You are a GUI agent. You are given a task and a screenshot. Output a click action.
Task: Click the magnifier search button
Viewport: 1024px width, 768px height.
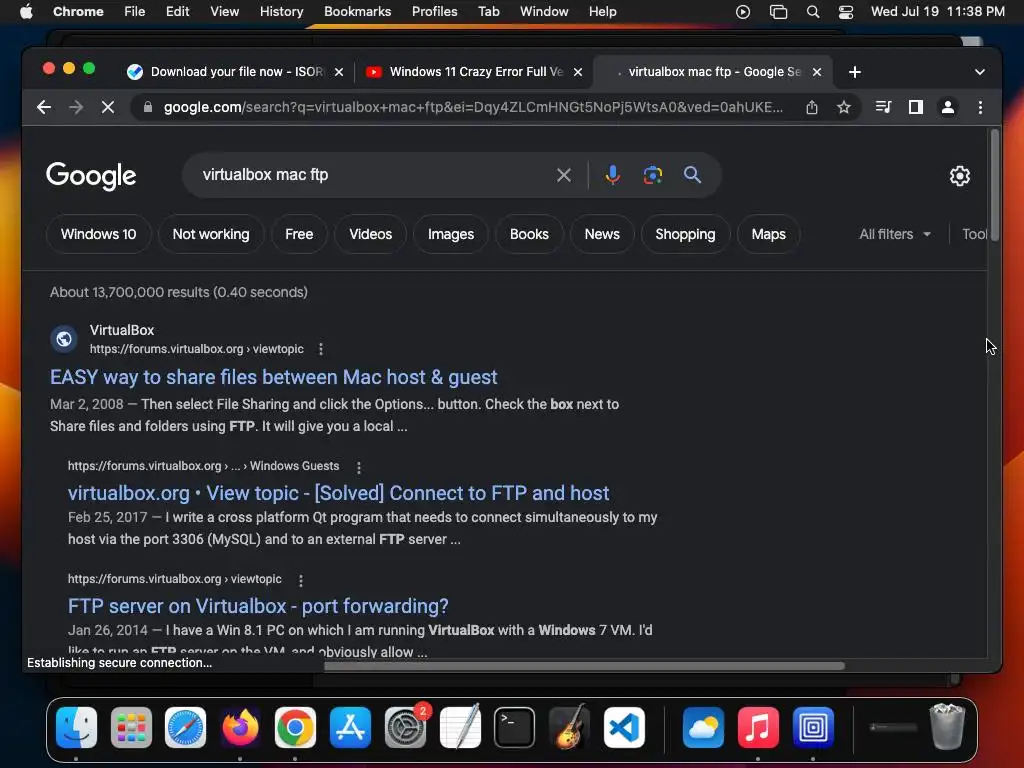point(692,175)
